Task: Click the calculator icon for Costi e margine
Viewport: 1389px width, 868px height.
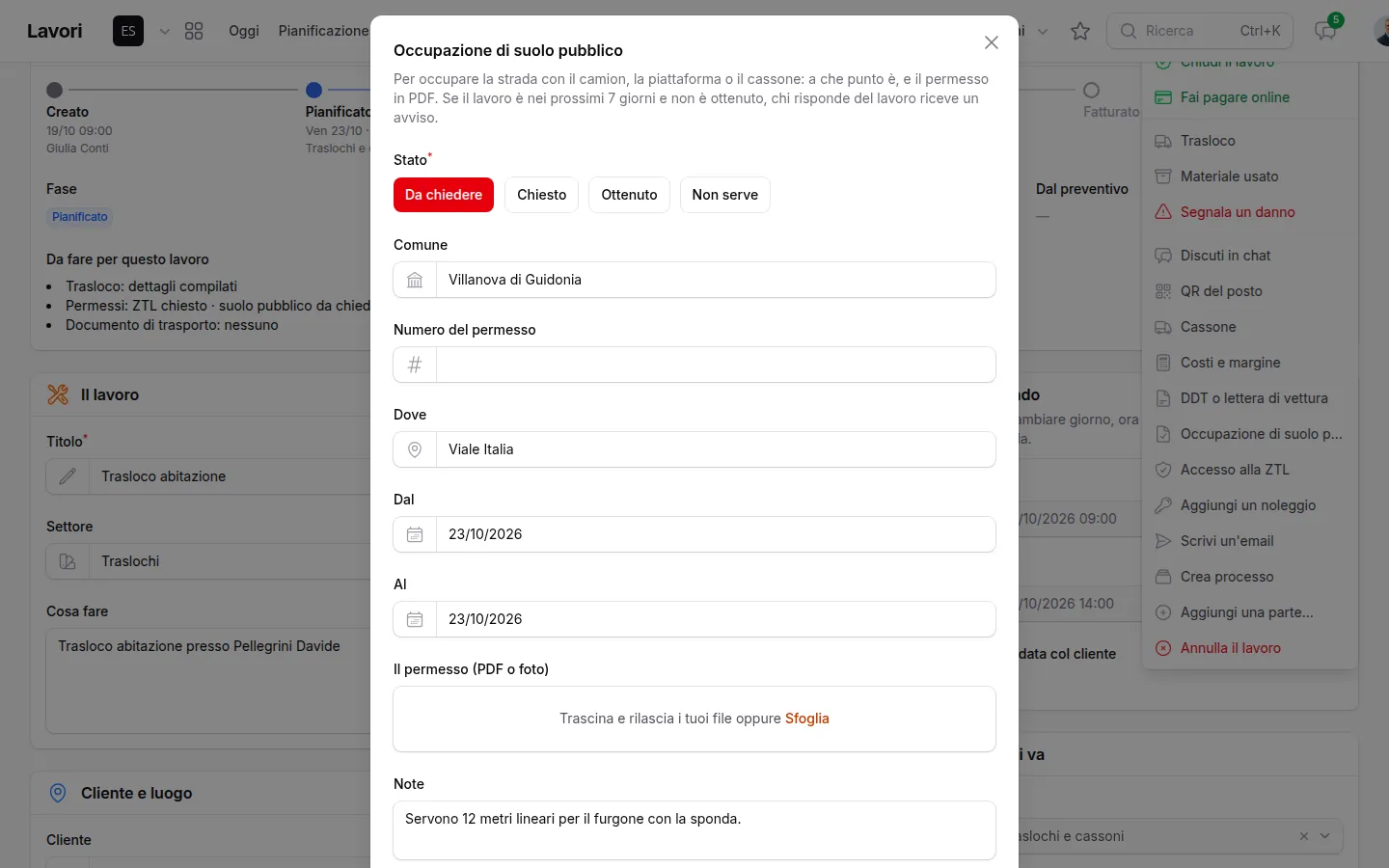Action: tap(1163, 363)
